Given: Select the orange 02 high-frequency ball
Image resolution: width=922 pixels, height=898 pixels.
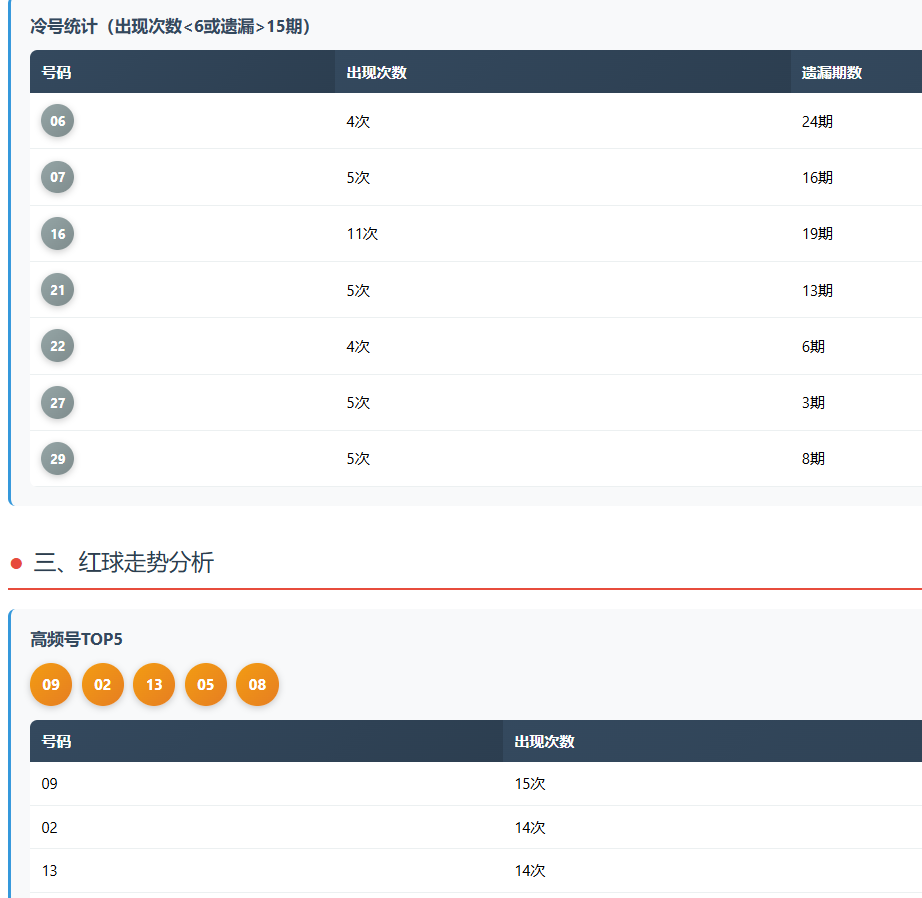Looking at the screenshot, I should click(103, 685).
